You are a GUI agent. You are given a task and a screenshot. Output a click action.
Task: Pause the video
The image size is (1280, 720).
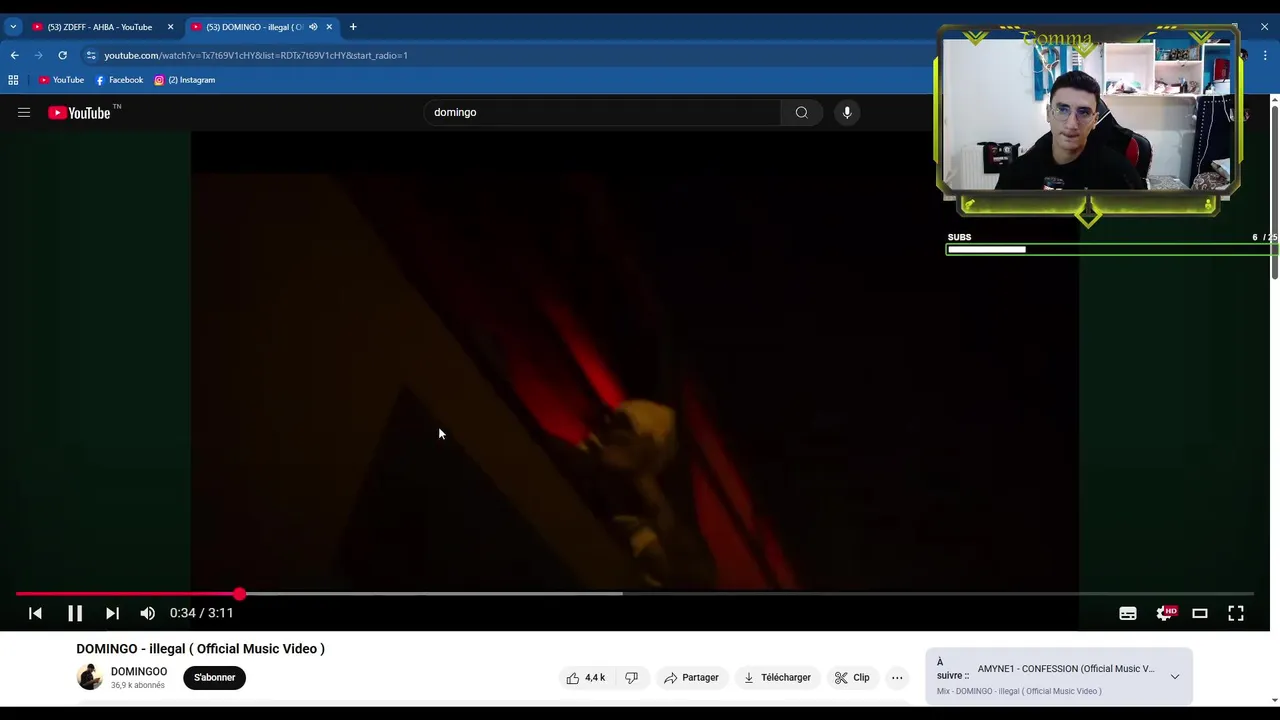(75, 613)
